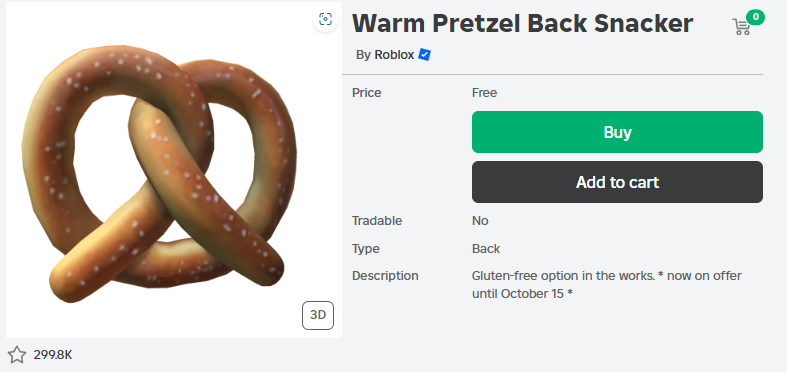The image size is (787, 372).
Task: Click the Back type value
Action: click(486, 249)
